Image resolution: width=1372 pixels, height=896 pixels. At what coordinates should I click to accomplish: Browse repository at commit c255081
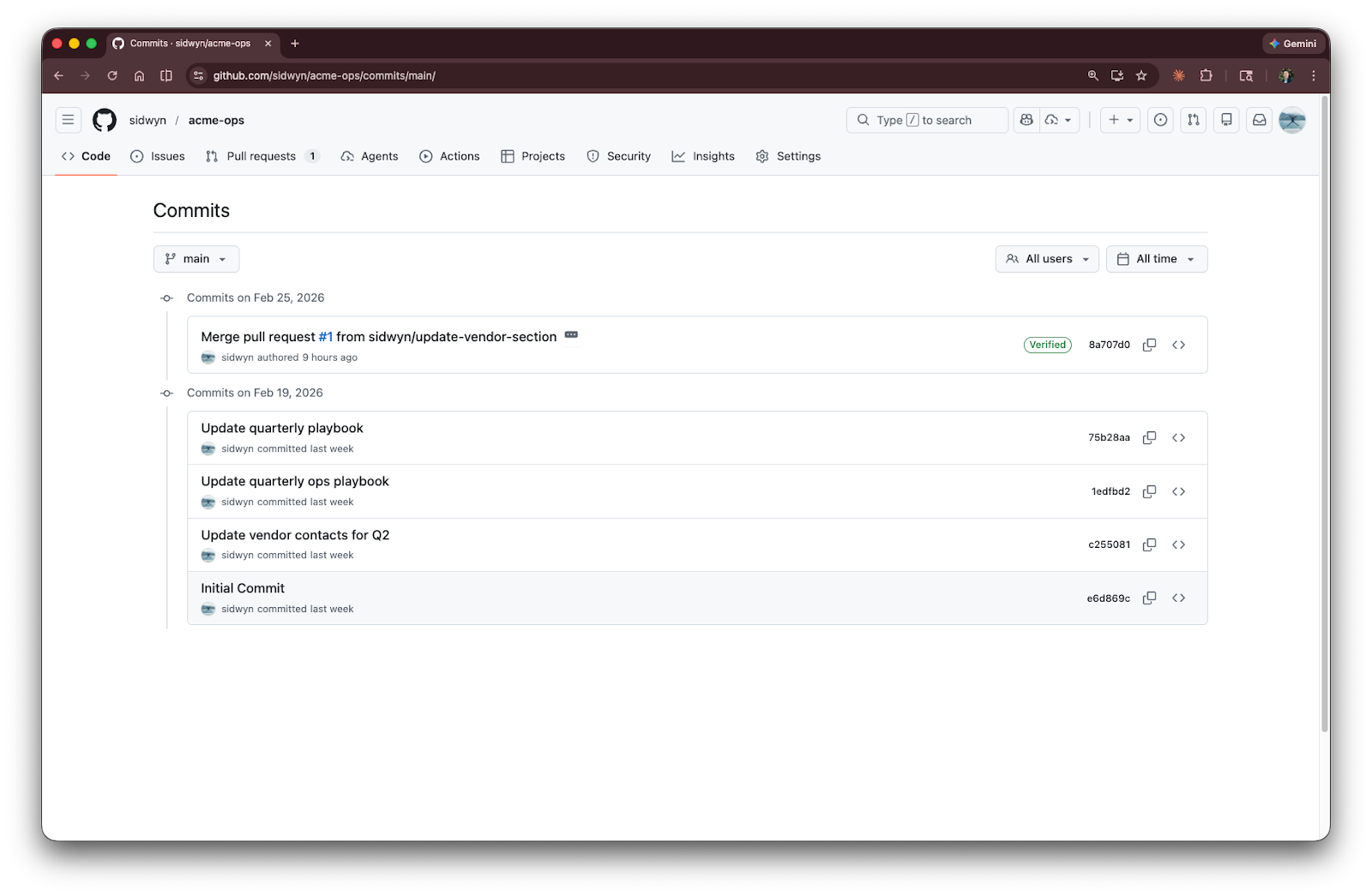[1178, 544]
